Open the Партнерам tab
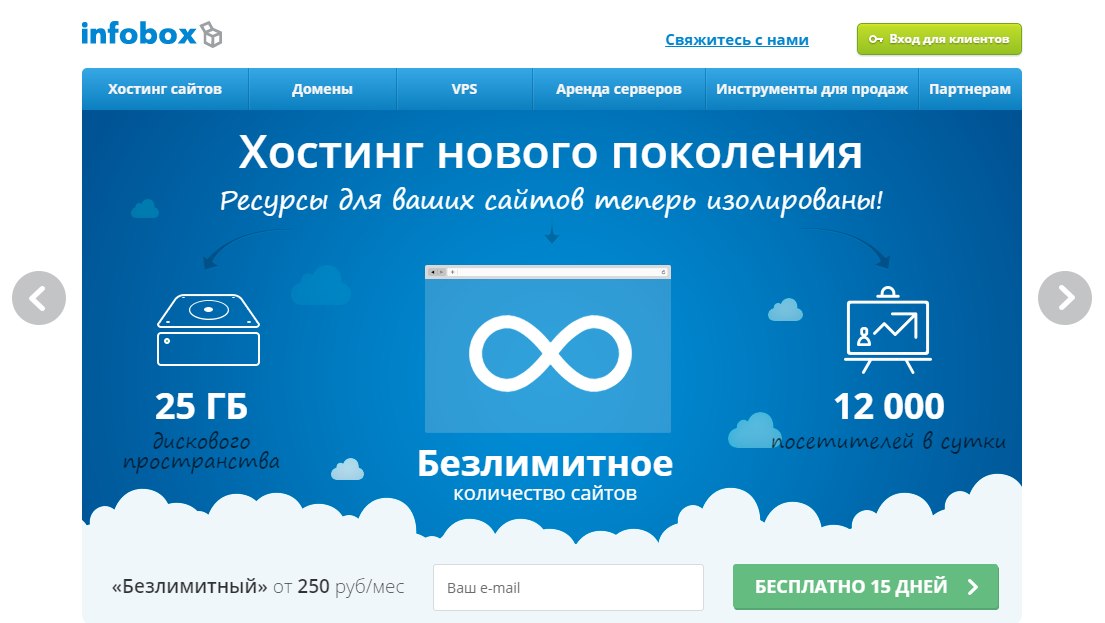This screenshot has height=623, width=1105. tap(969, 89)
